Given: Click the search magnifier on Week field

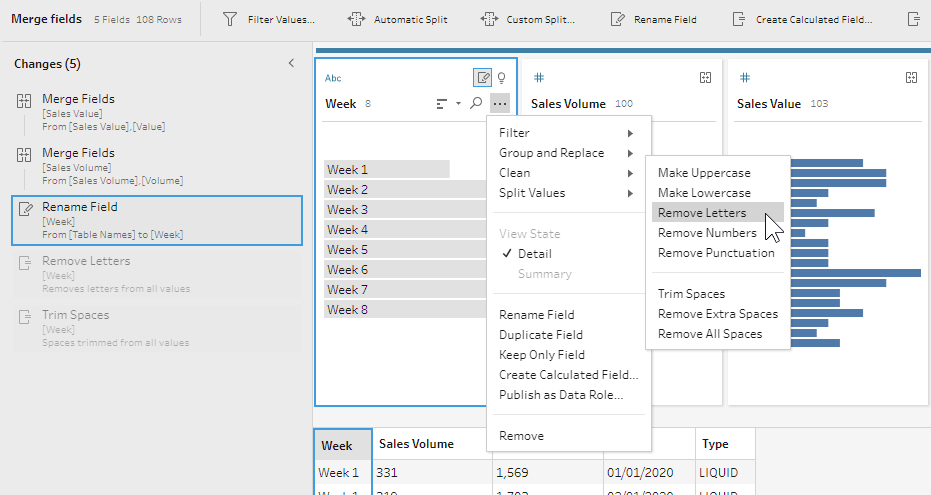Looking at the screenshot, I should [x=476, y=103].
